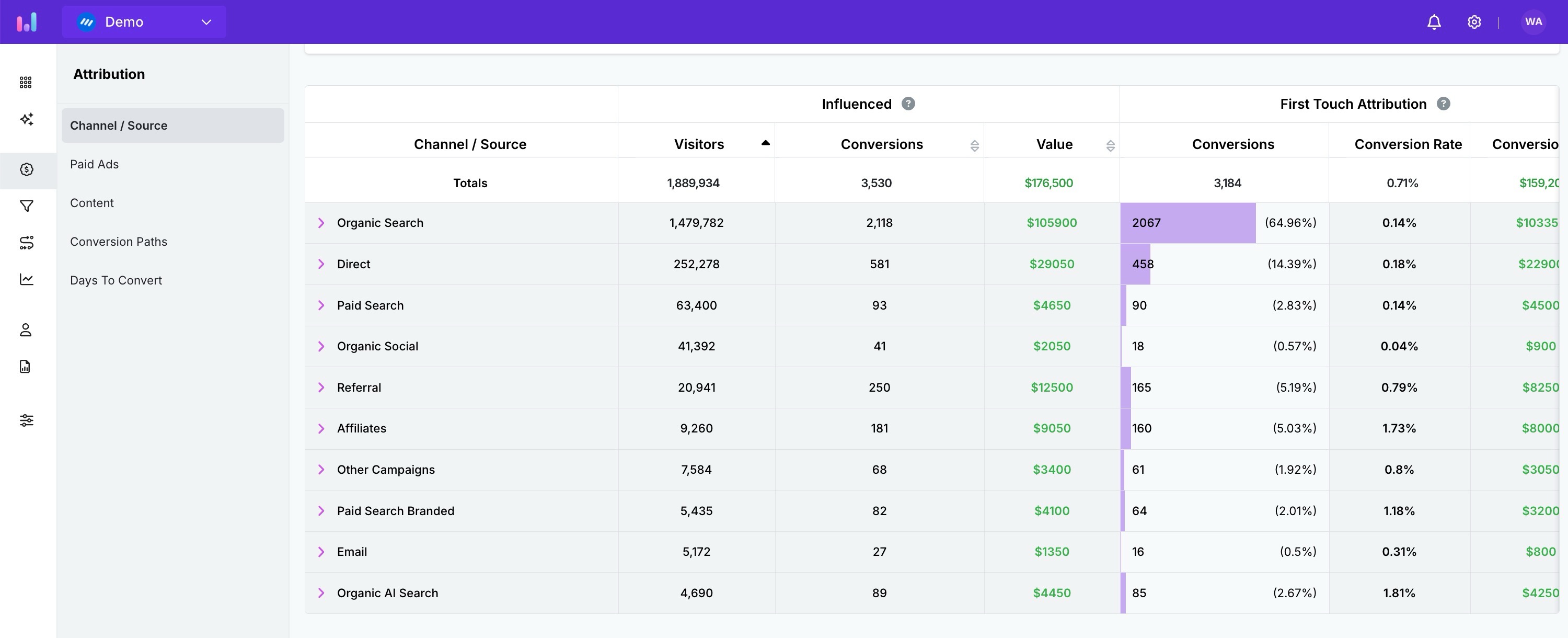Open the Demo project dropdown
The image size is (1568, 638).
[x=144, y=21]
